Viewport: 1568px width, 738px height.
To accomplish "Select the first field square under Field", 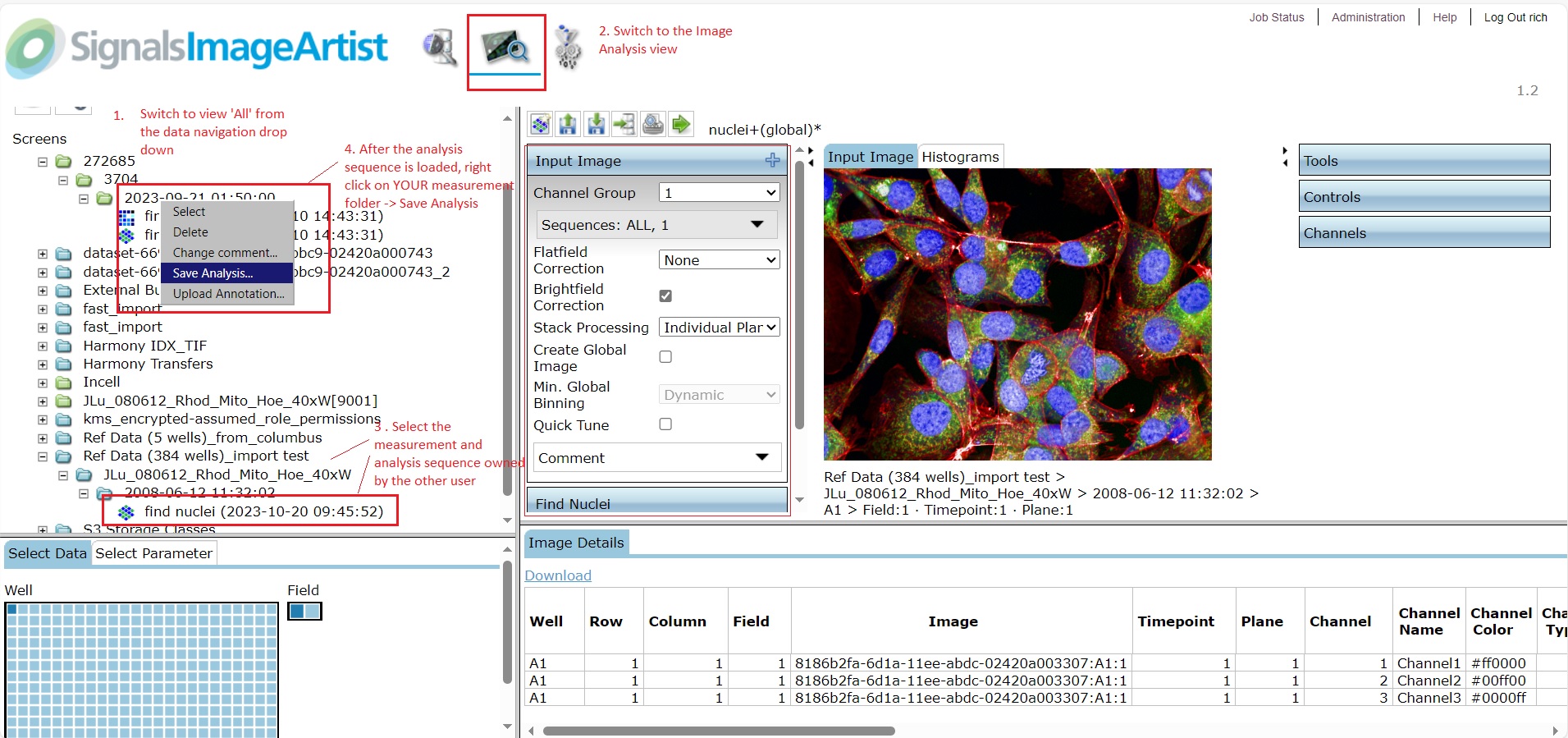I will coord(297,612).
